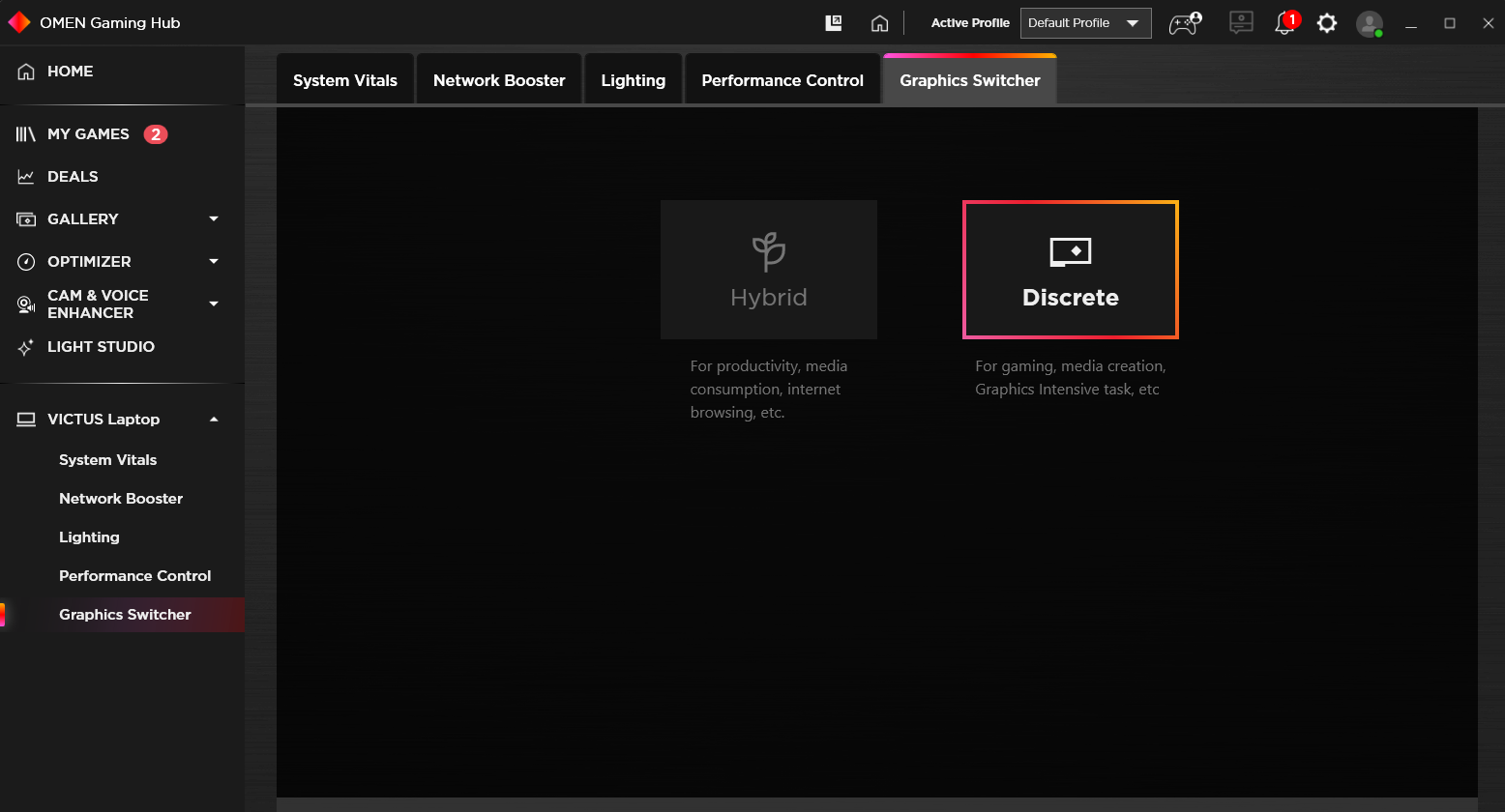Image resolution: width=1505 pixels, height=812 pixels.
Task: Open the gamepad with user icon
Action: tap(1185, 23)
